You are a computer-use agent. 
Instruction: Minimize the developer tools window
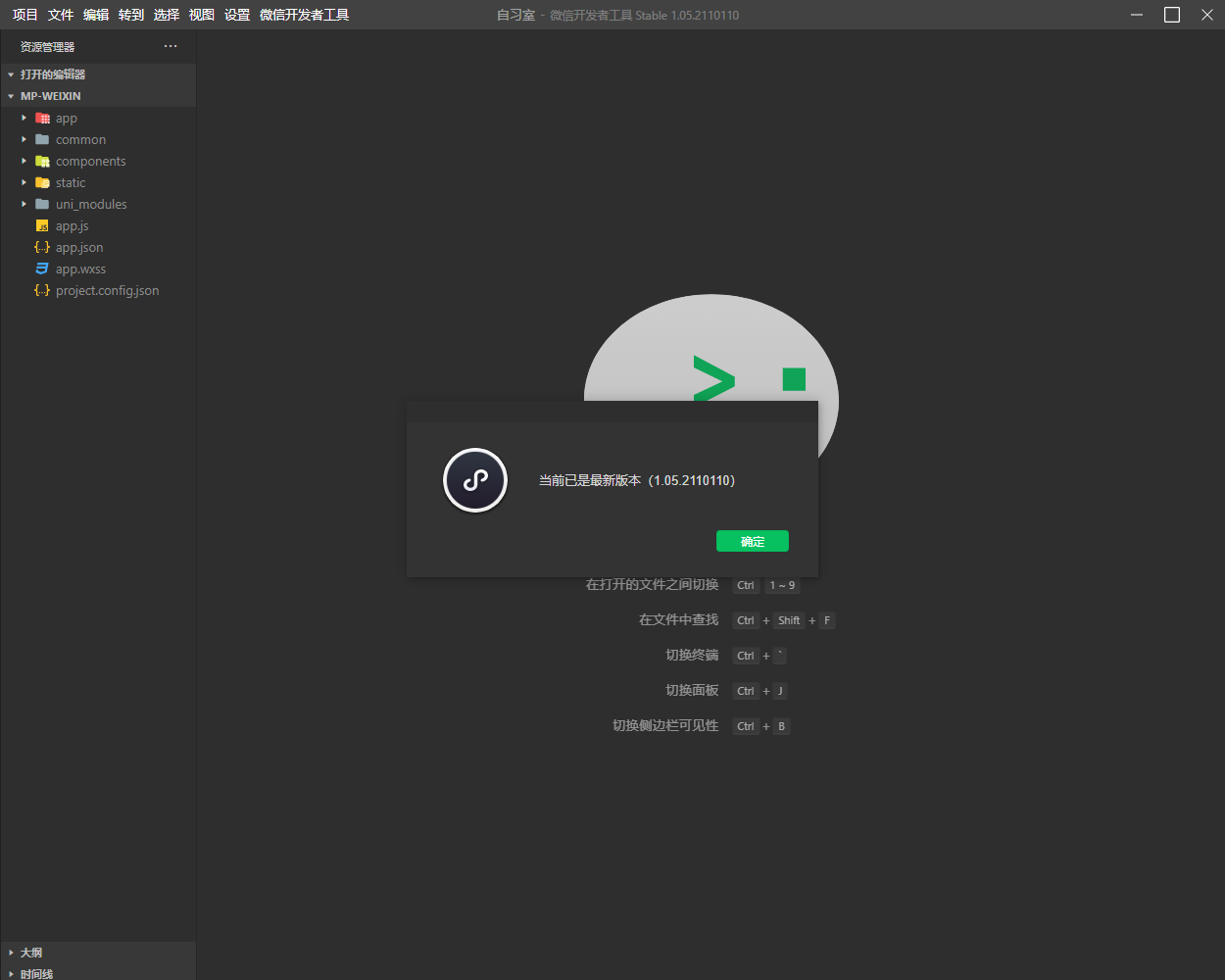pos(1137,15)
